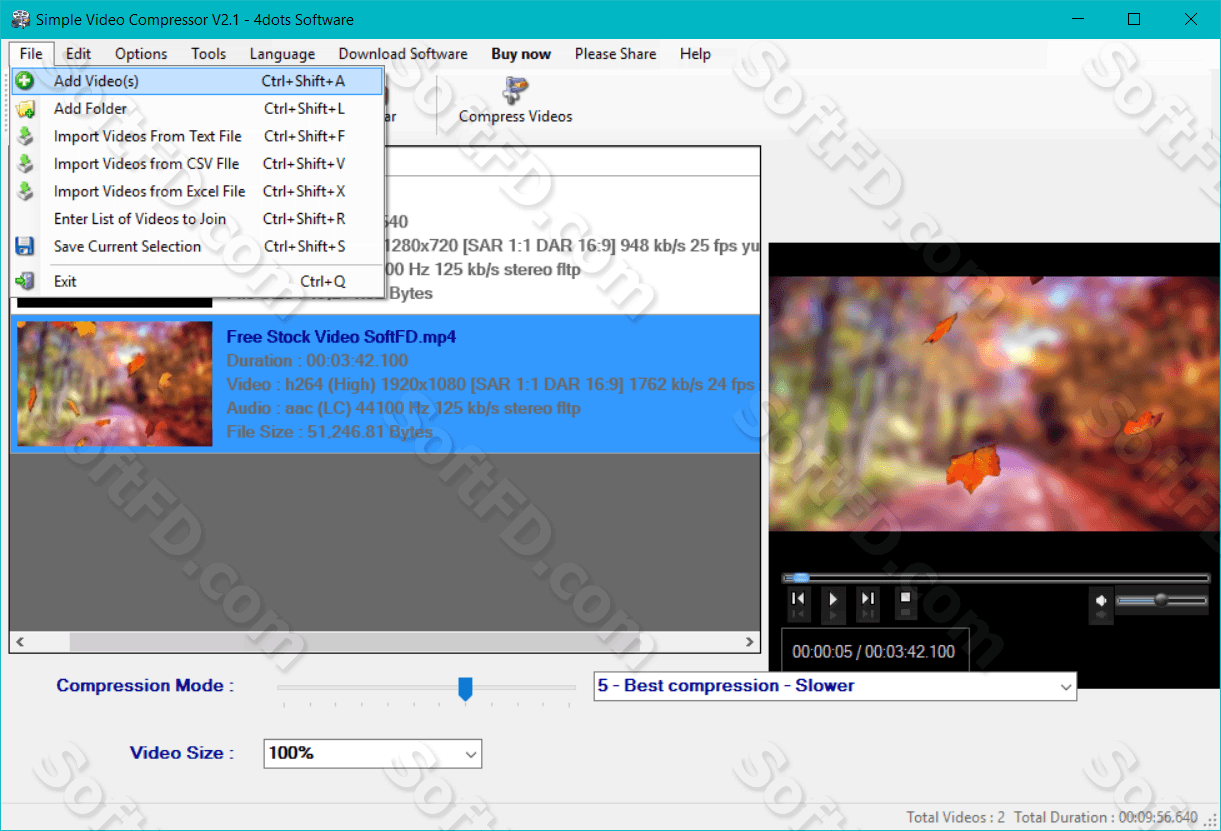Choose Import Videos from CSV File
1221x831 pixels.
[197, 164]
